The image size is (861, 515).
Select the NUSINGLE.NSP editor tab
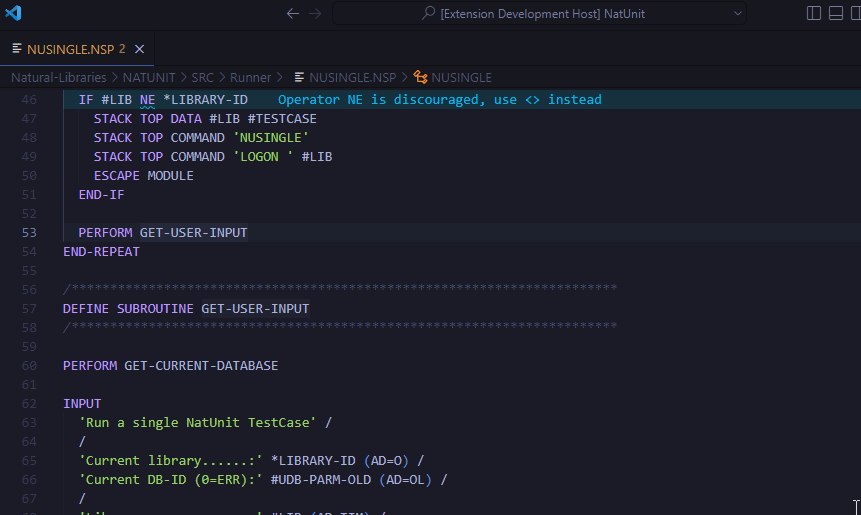[77, 49]
